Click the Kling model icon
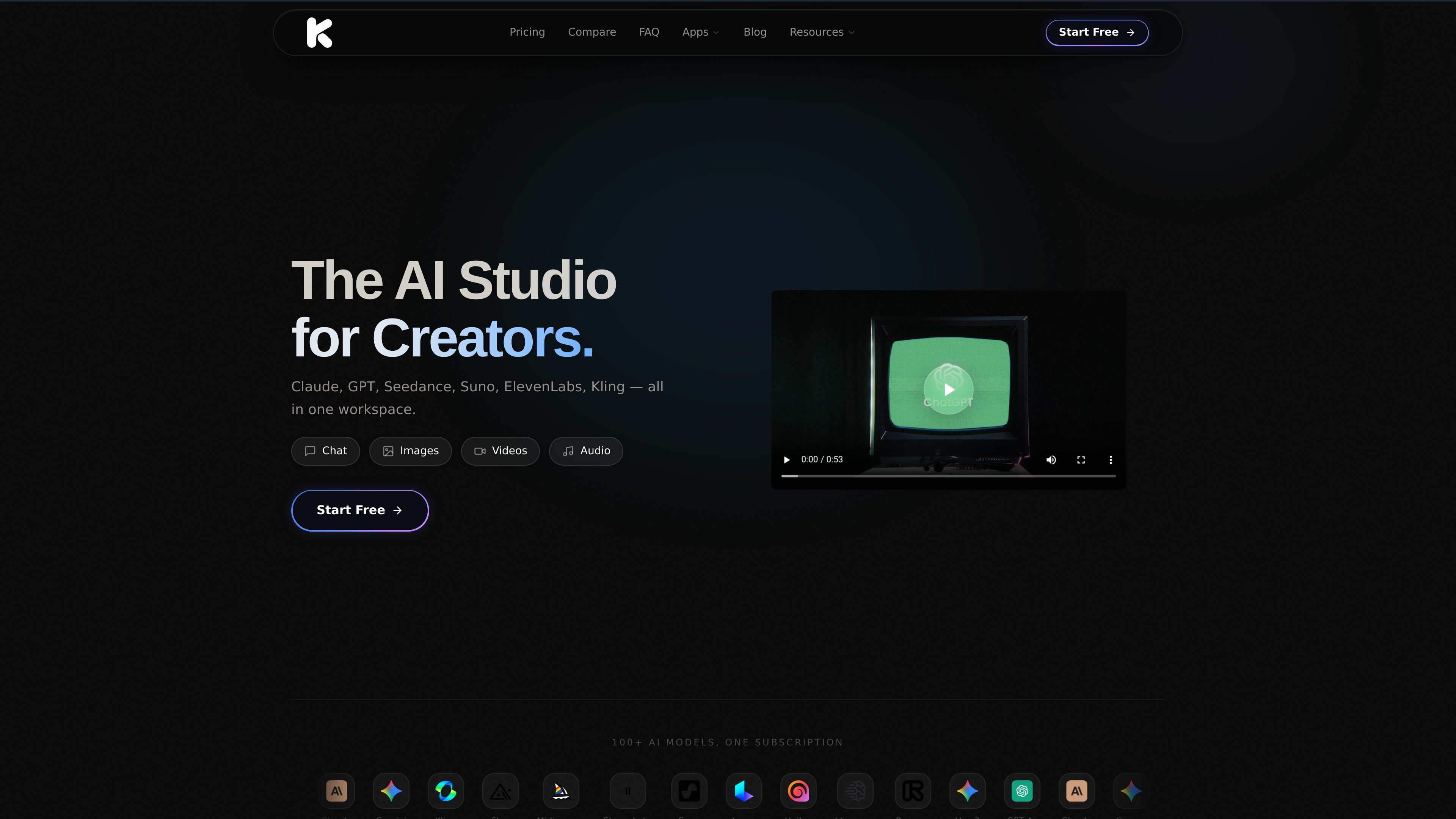Image resolution: width=1456 pixels, height=819 pixels. (446, 791)
